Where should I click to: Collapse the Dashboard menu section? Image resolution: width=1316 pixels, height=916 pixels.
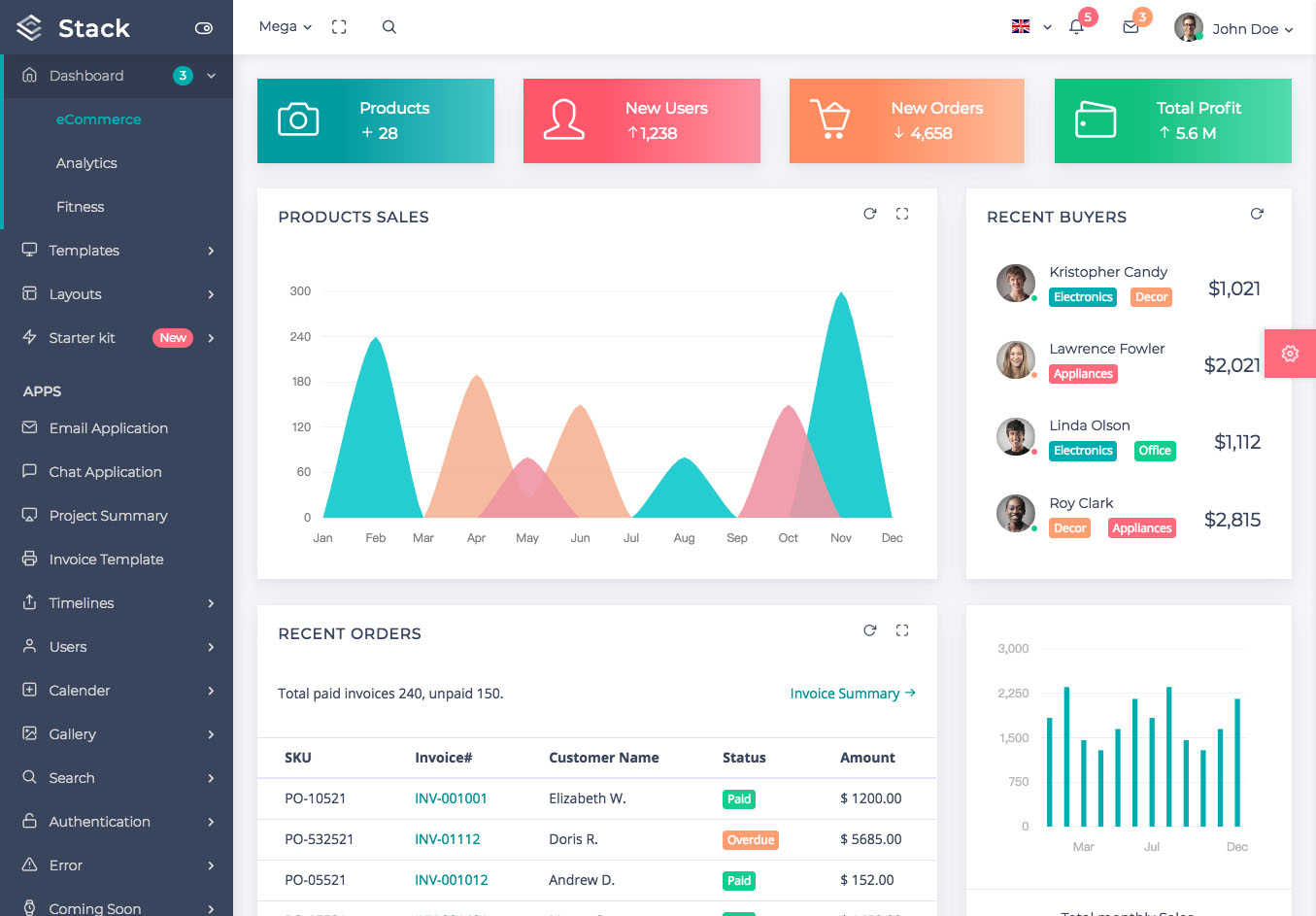(x=117, y=76)
